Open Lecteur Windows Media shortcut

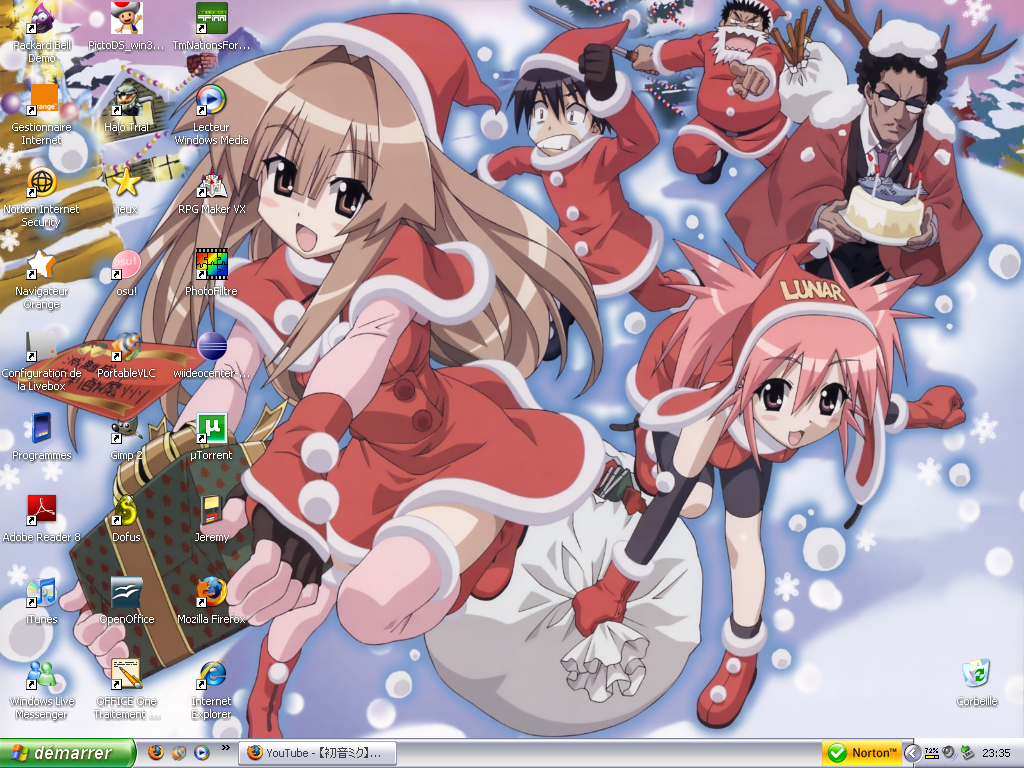pyautogui.click(x=211, y=115)
